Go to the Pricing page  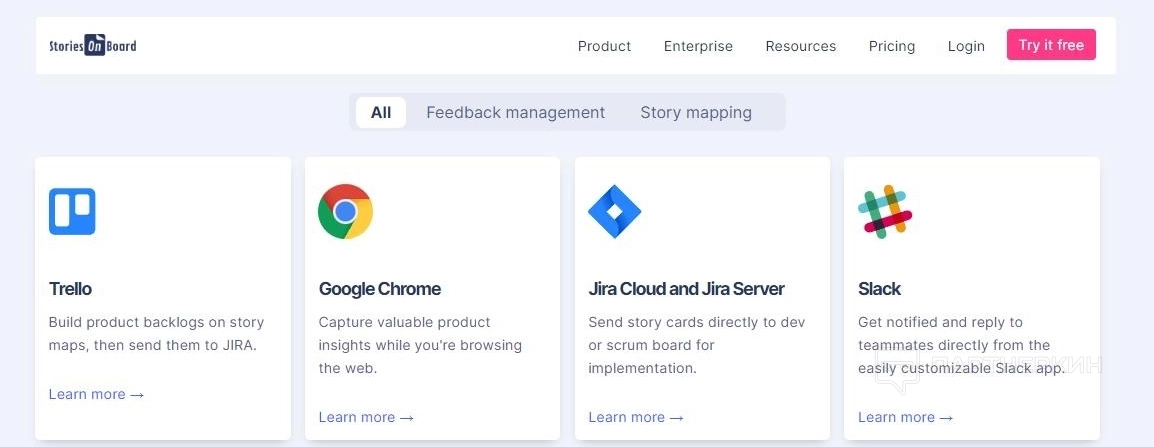pyautogui.click(x=891, y=46)
